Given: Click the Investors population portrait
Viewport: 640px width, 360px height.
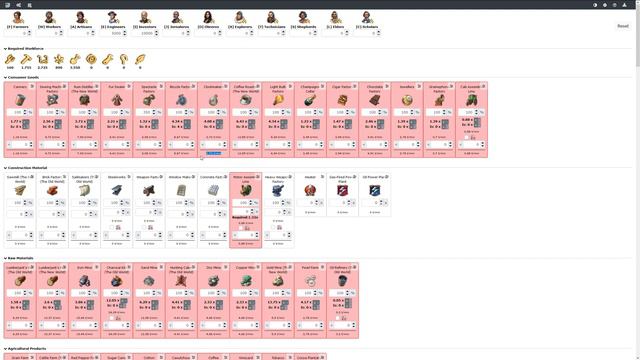Looking at the screenshot, I should pos(144,17).
